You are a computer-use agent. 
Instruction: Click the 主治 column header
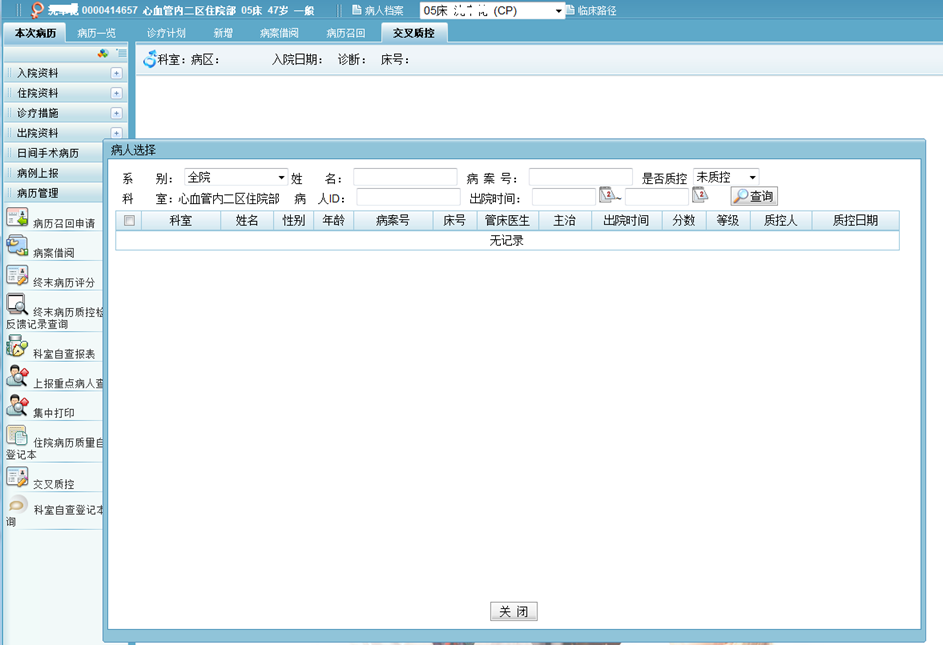coord(565,220)
